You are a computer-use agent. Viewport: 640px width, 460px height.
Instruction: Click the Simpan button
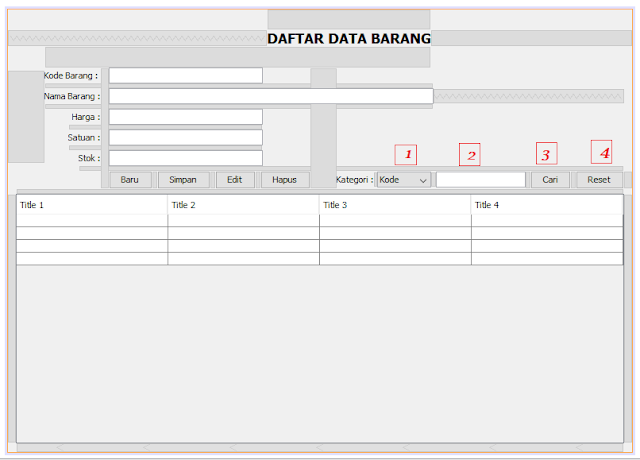[183, 180]
